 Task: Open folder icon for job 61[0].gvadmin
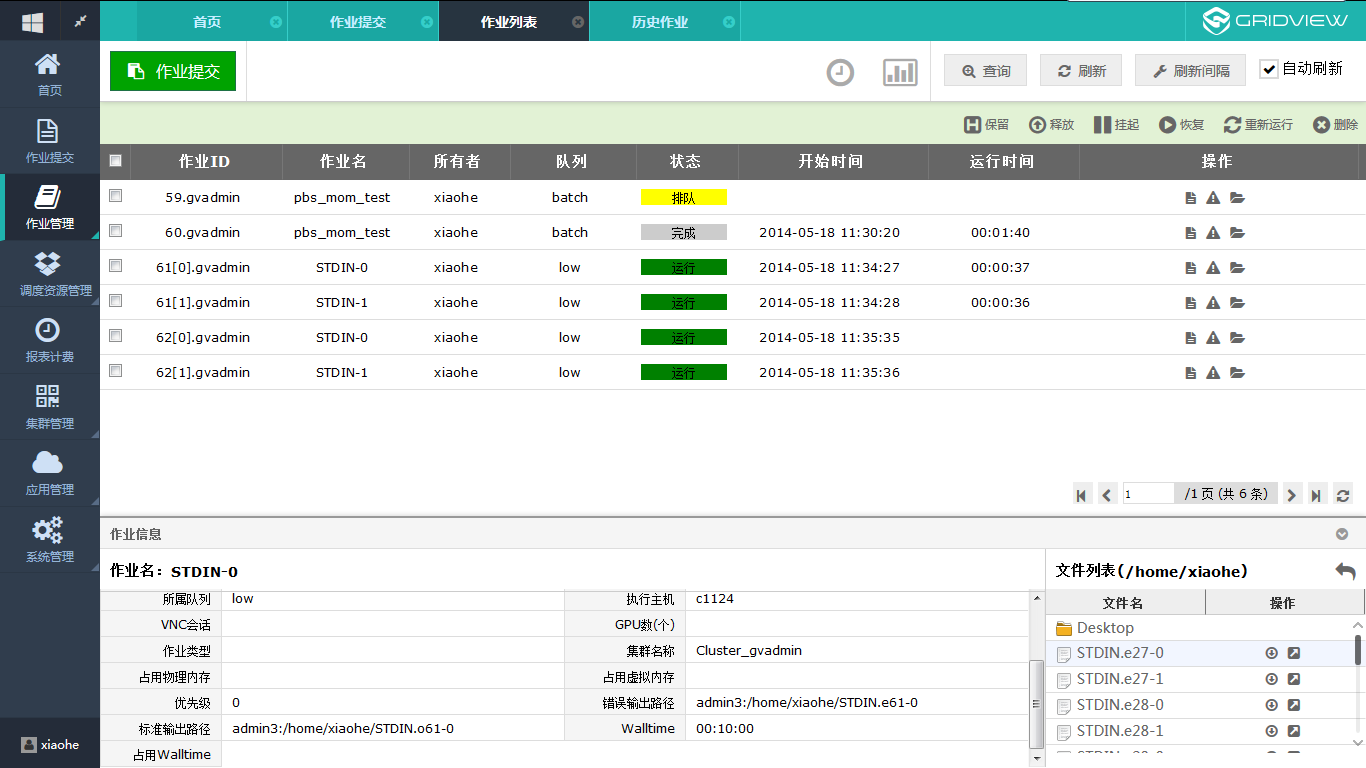point(1237,268)
